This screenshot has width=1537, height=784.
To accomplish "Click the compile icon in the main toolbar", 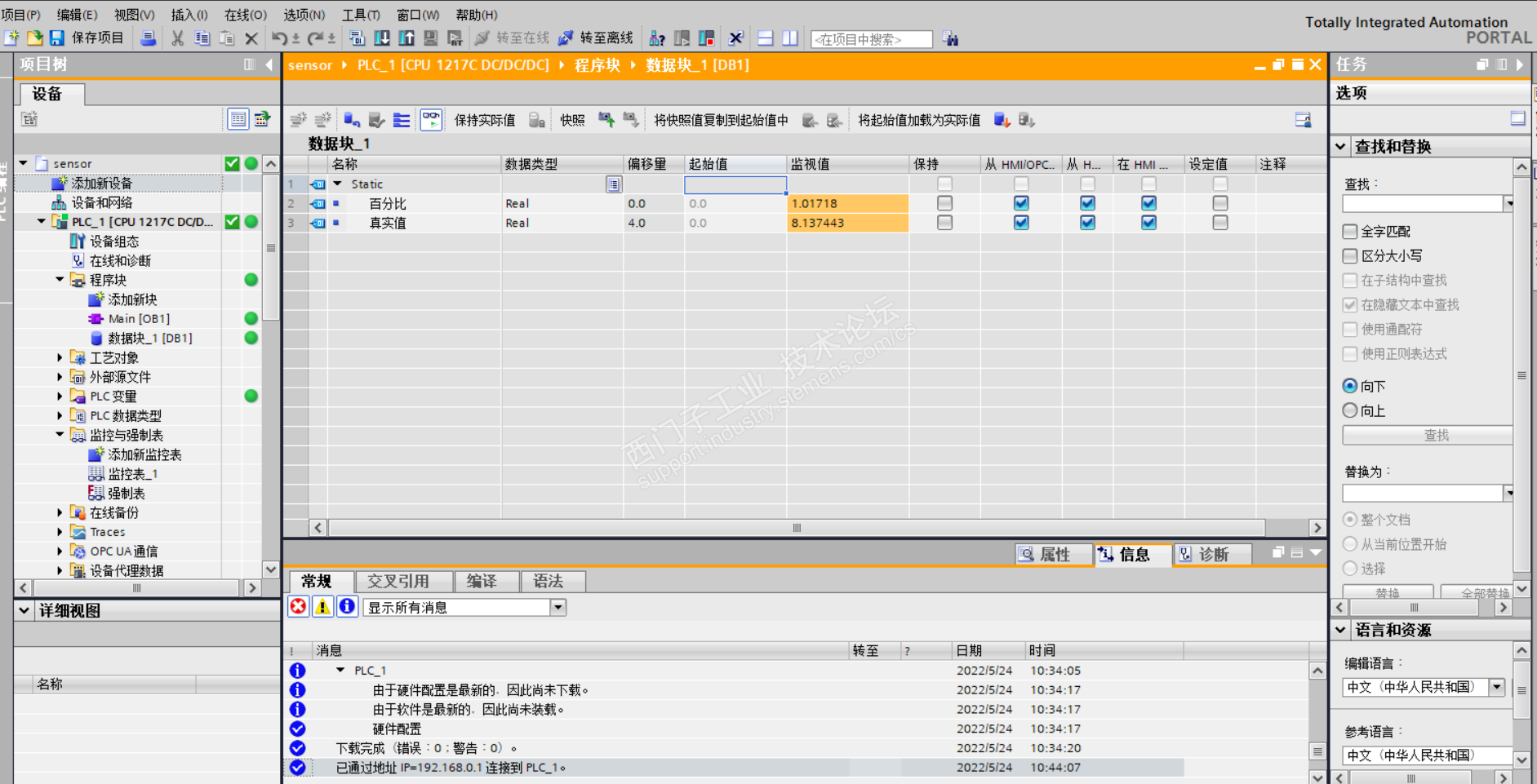I will coord(357,38).
